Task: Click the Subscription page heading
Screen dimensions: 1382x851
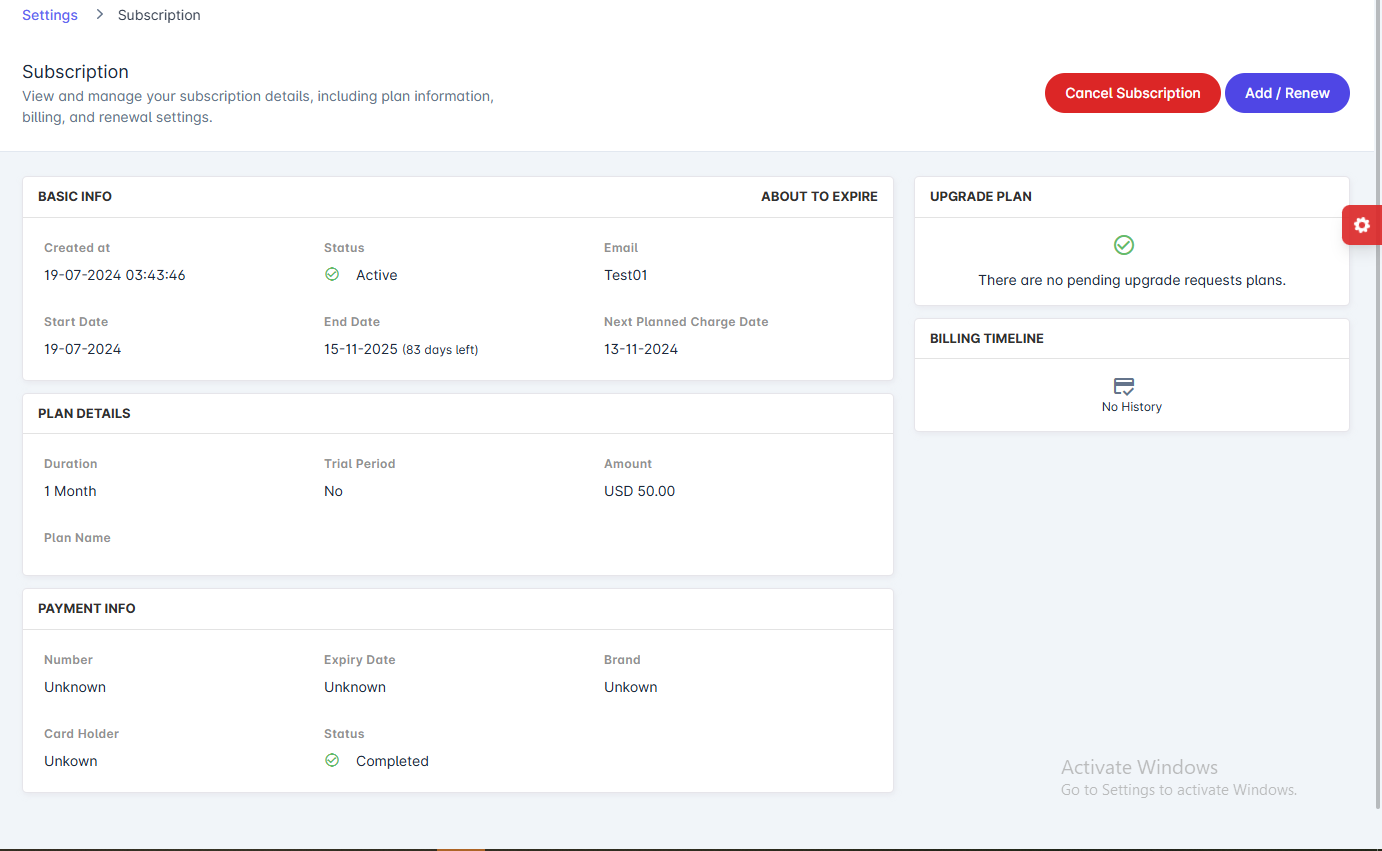Action: point(76,72)
